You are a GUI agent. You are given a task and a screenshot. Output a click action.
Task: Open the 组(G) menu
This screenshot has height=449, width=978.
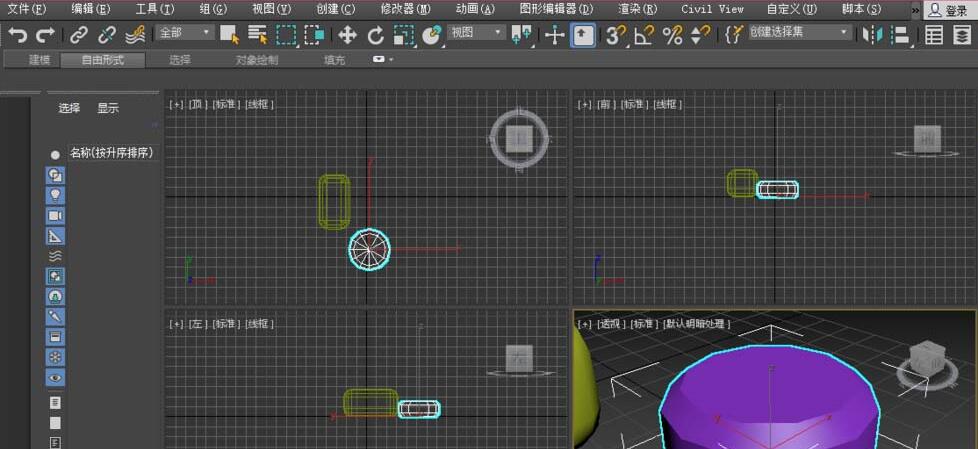tap(213, 9)
